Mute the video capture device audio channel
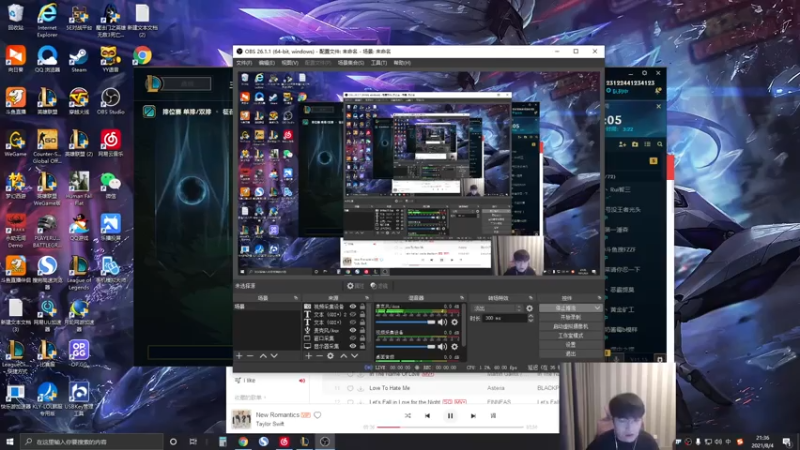Image resolution: width=800 pixels, height=450 pixels. pos(442,346)
